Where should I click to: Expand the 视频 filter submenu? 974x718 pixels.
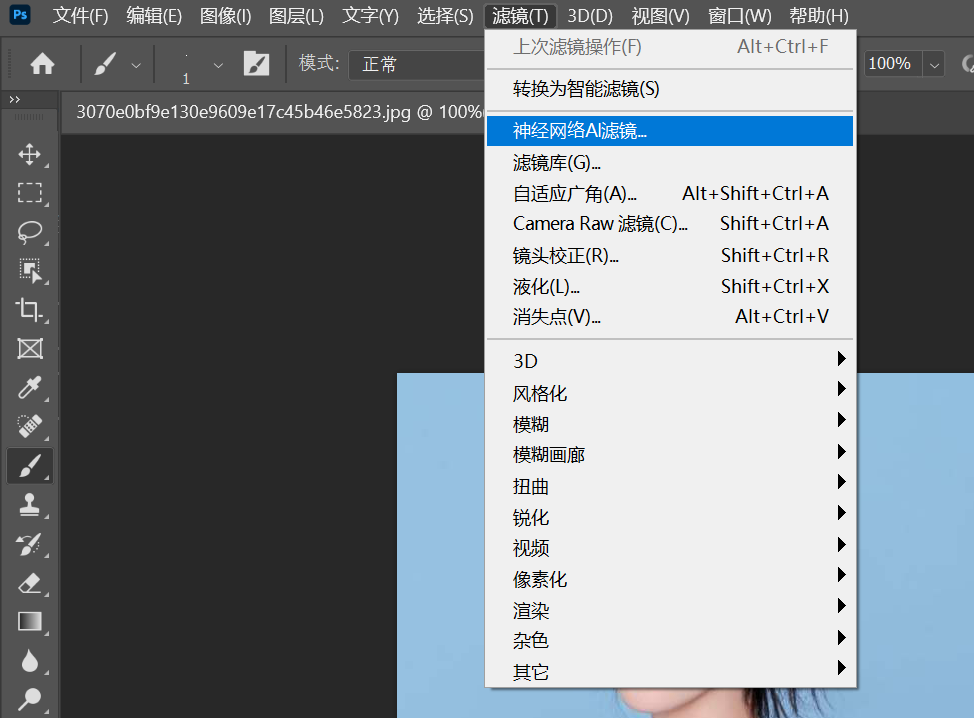coord(670,548)
